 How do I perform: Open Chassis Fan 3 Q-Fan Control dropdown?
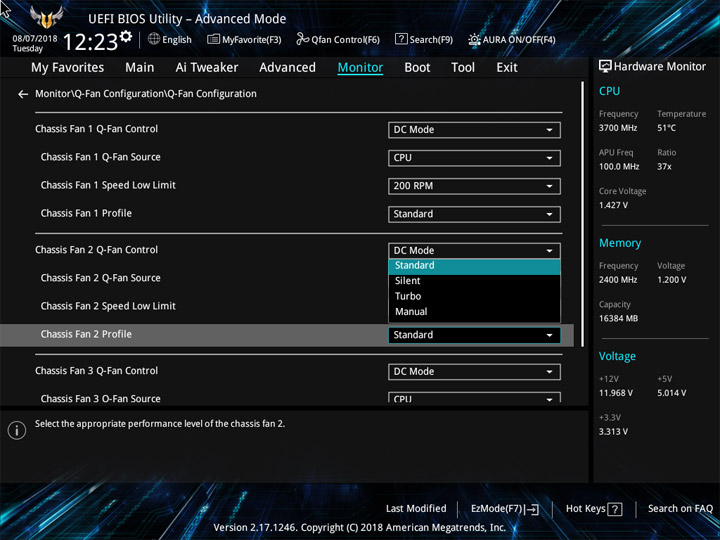(474, 371)
